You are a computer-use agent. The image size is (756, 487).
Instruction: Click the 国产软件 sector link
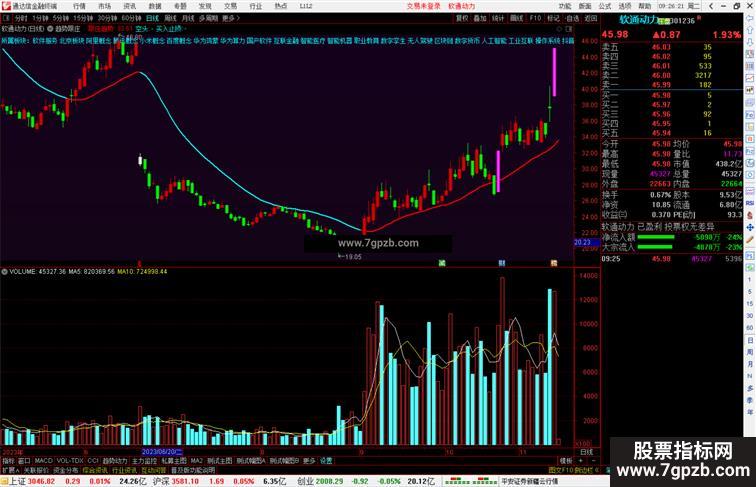pos(259,41)
